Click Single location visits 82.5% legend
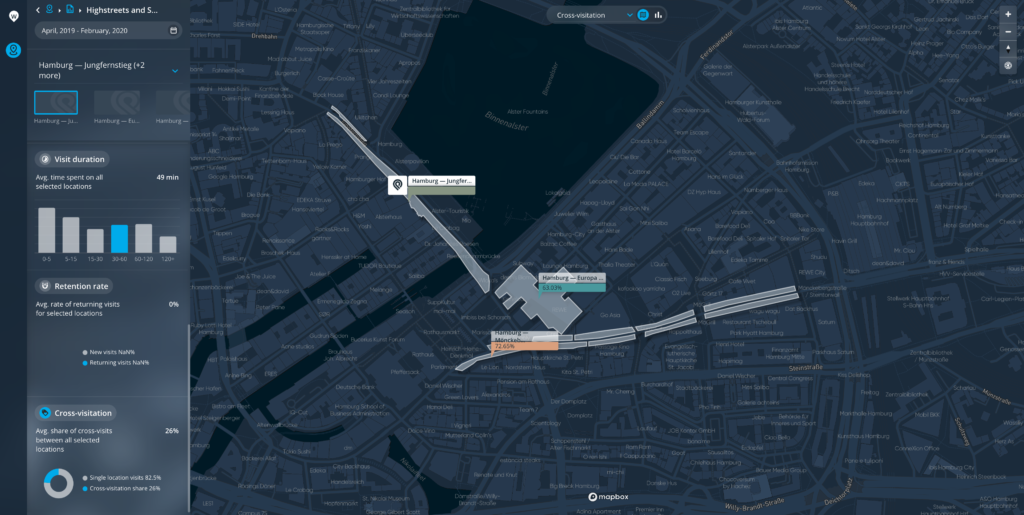 click(121, 478)
